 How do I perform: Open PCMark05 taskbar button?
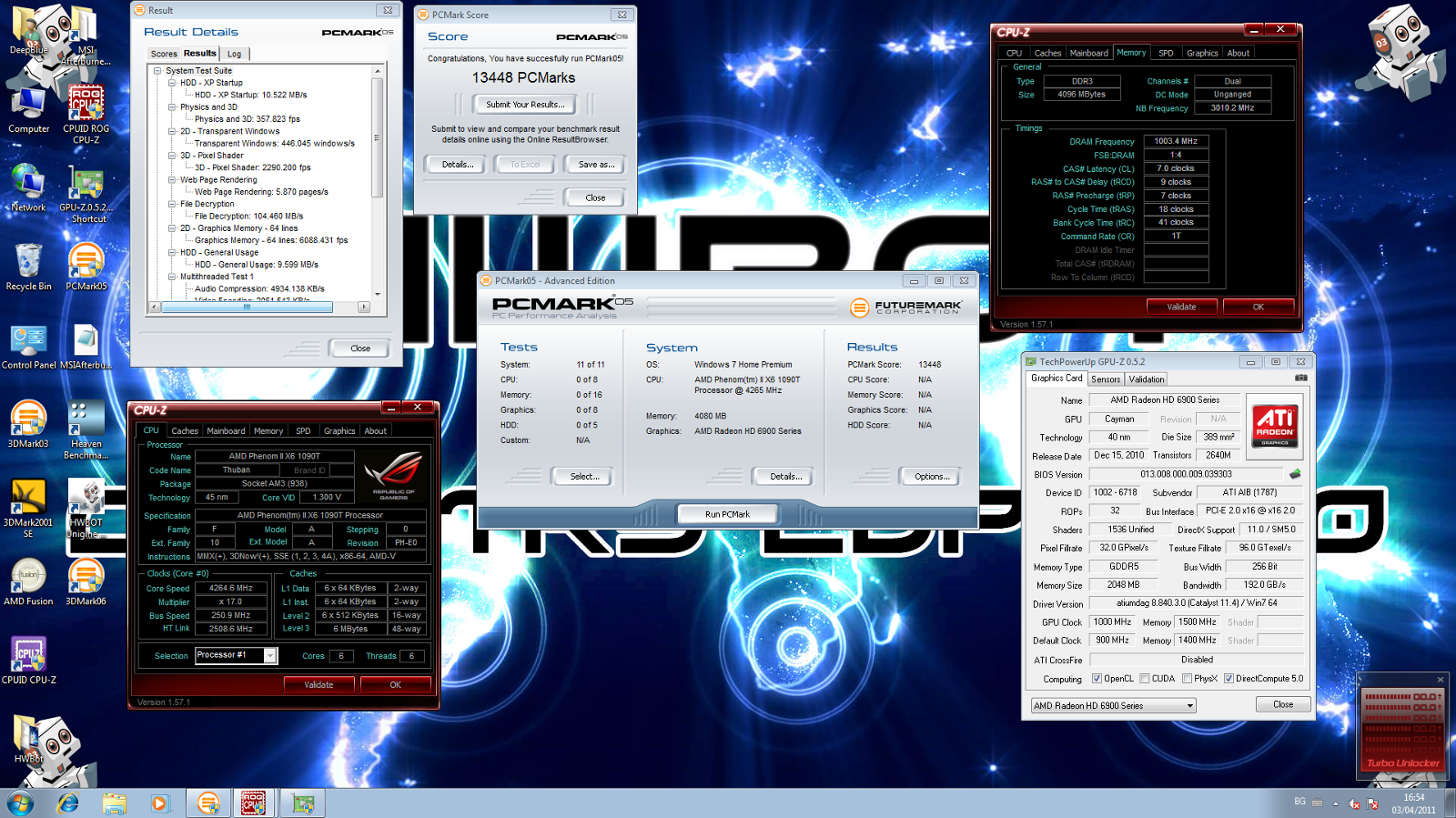tap(208, 803)
